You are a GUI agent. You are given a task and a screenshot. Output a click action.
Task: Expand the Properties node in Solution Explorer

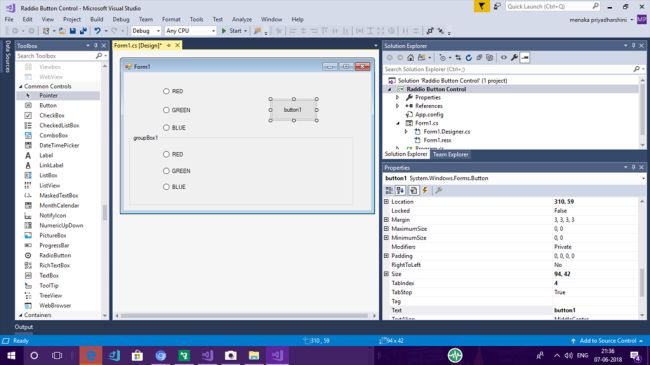point(398,97)
